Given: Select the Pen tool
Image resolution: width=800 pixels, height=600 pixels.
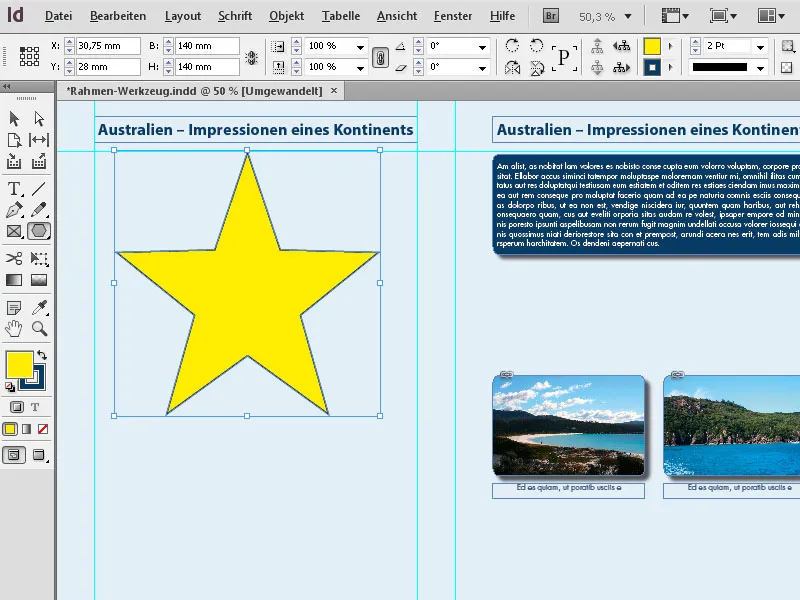Looking at the screenshot, I should coord(14,210).
